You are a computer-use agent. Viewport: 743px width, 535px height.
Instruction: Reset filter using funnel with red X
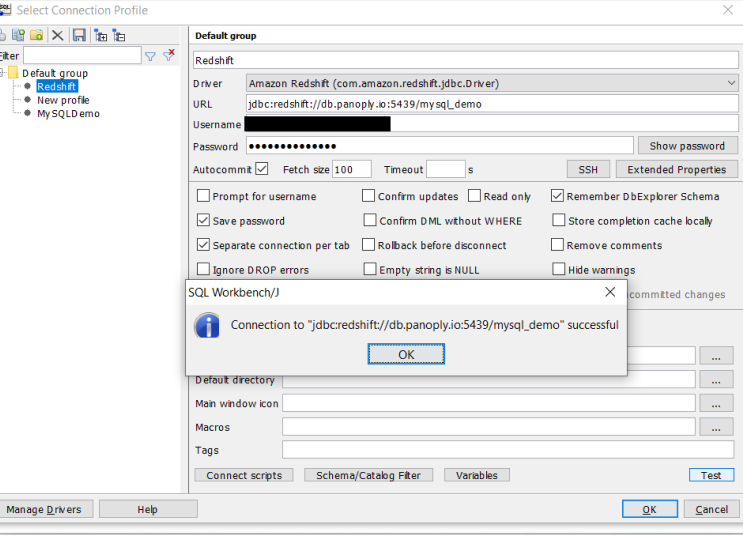(168, 56)
